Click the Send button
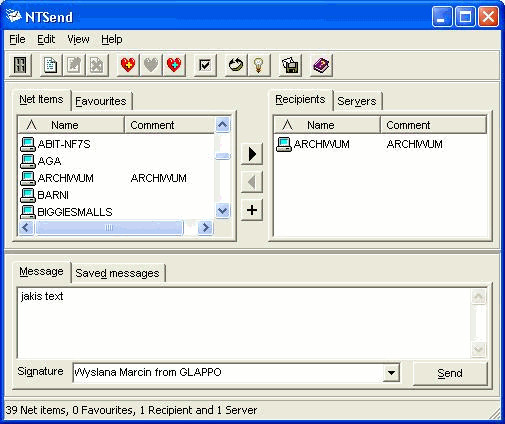 click(x=450, y=373)
